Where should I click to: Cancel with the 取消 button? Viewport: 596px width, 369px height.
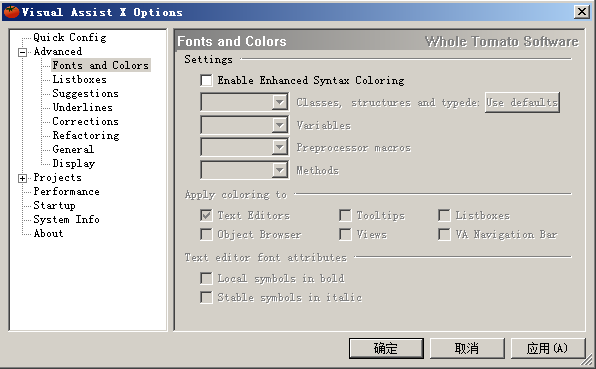pyautogui.click(x=467, y=348)
